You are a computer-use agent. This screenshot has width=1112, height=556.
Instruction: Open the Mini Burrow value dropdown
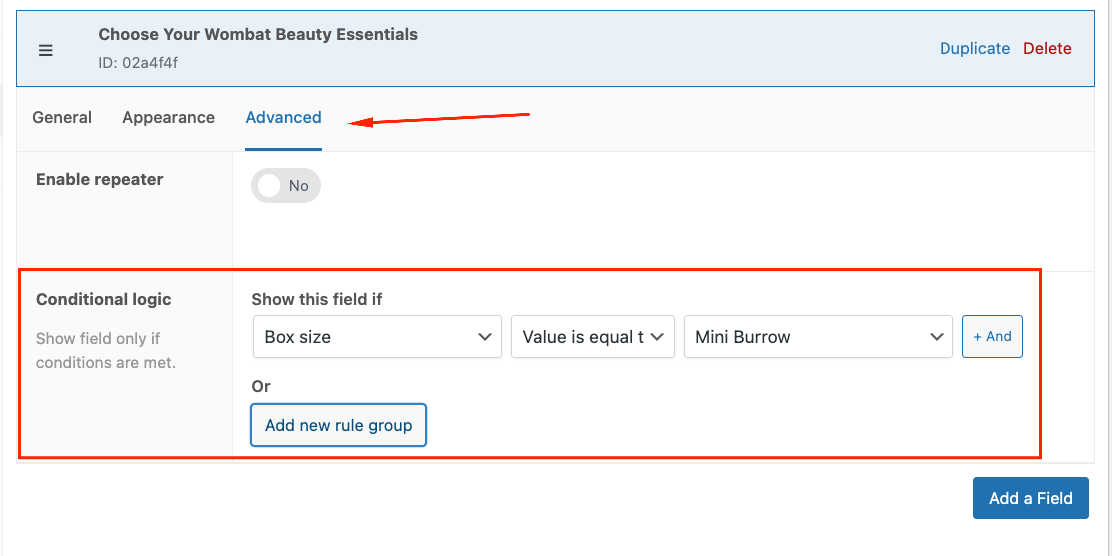coord(818,337)
